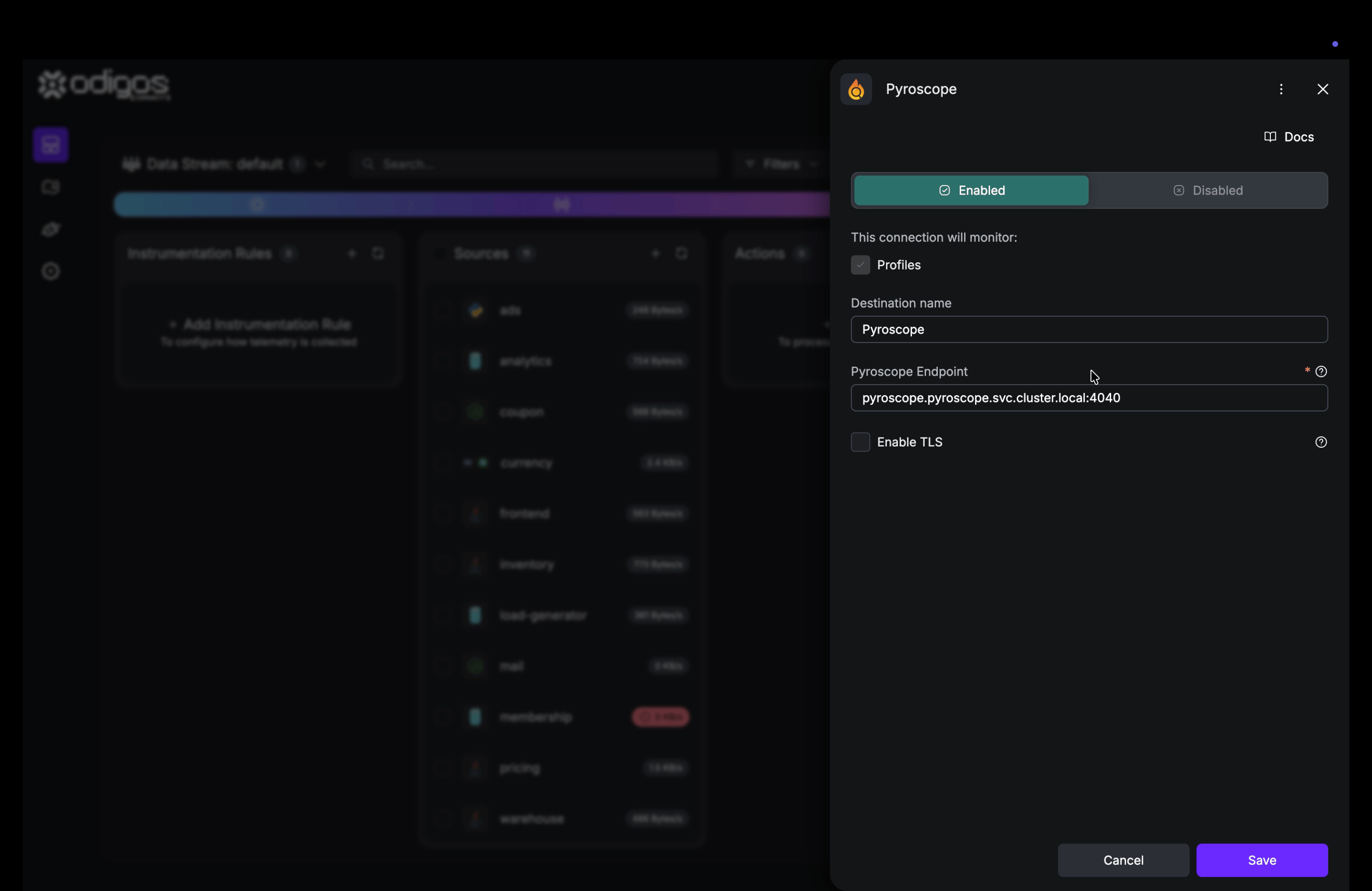The image size is (1372, 891).
Task: Select the frontend source checkbox
Action: point(443,514)
